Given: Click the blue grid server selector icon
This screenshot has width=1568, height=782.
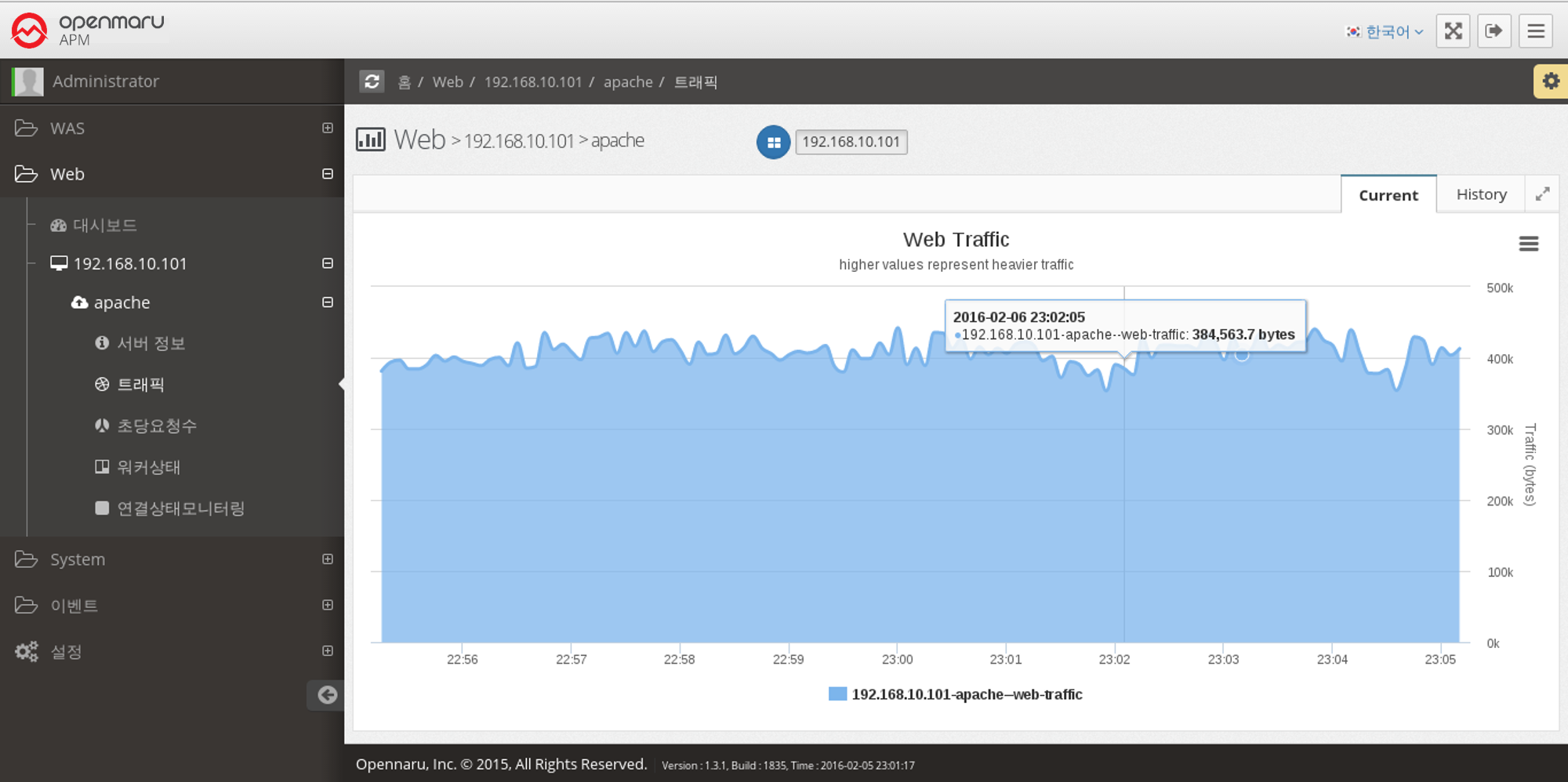Looking at the screenshot, I should [773, 143].
